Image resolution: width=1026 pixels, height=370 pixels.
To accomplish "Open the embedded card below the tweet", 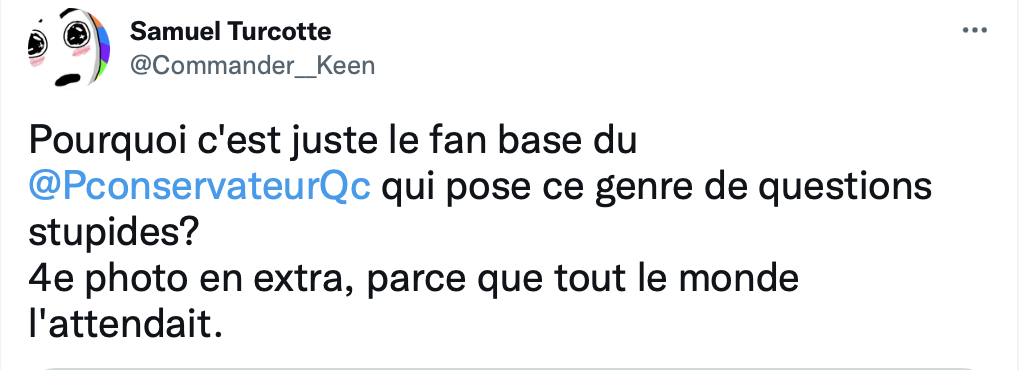I will (x=513, y=368).
